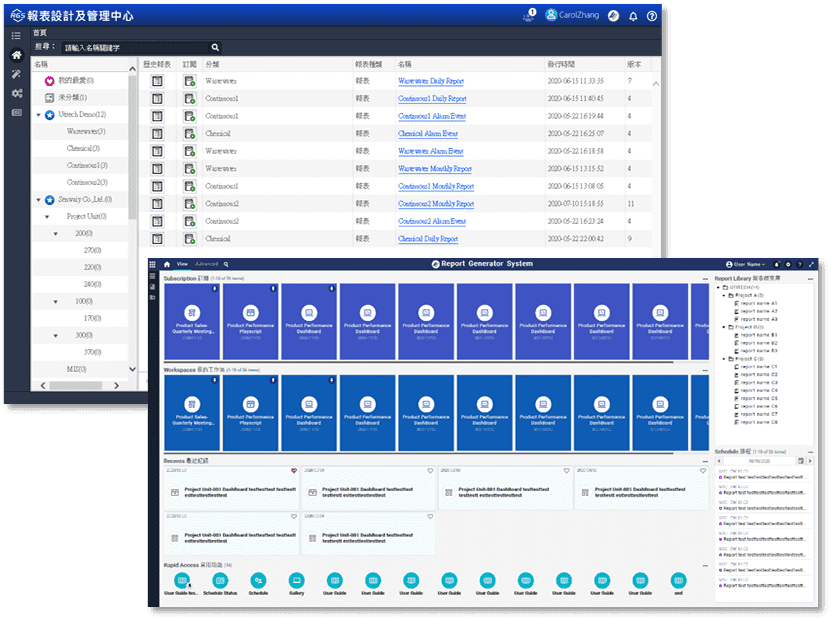The width and height of the screenshot is (831, 620).
Task: Open the help question mark icon
Action: click(x=652, y=17)
